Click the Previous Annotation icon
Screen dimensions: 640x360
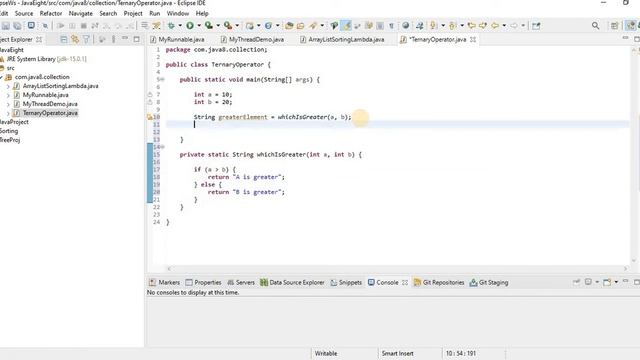[x=452, y=26]
